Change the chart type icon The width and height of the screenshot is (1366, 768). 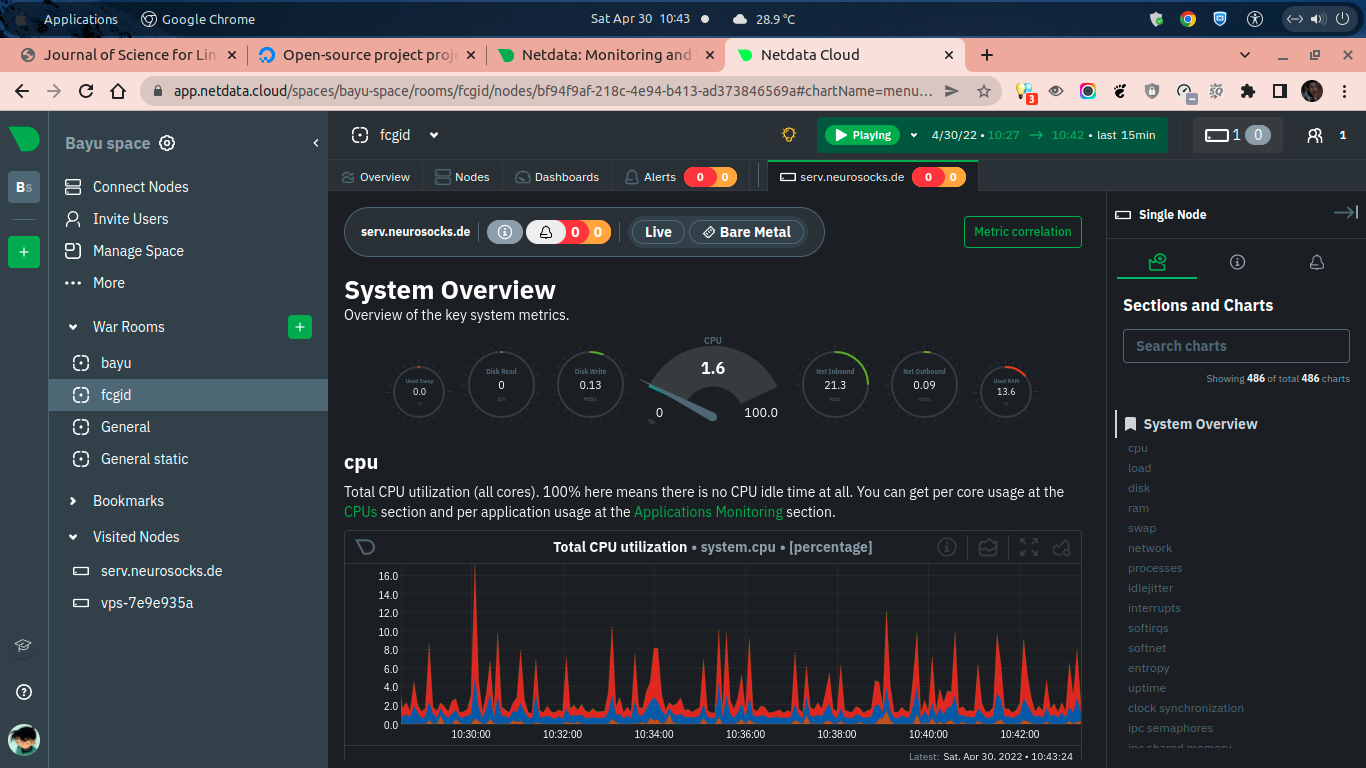click(x=988, y=547)
